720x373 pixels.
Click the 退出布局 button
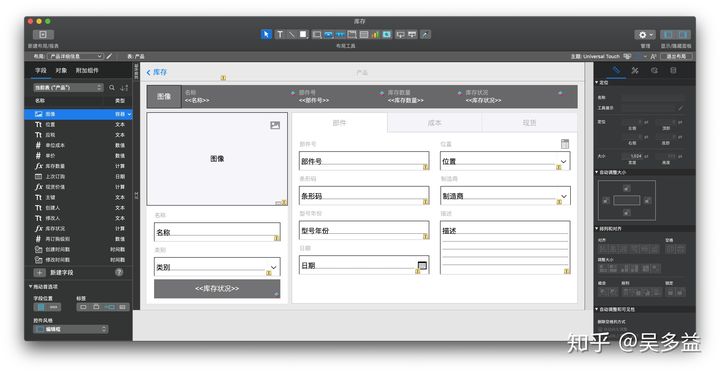676,56
